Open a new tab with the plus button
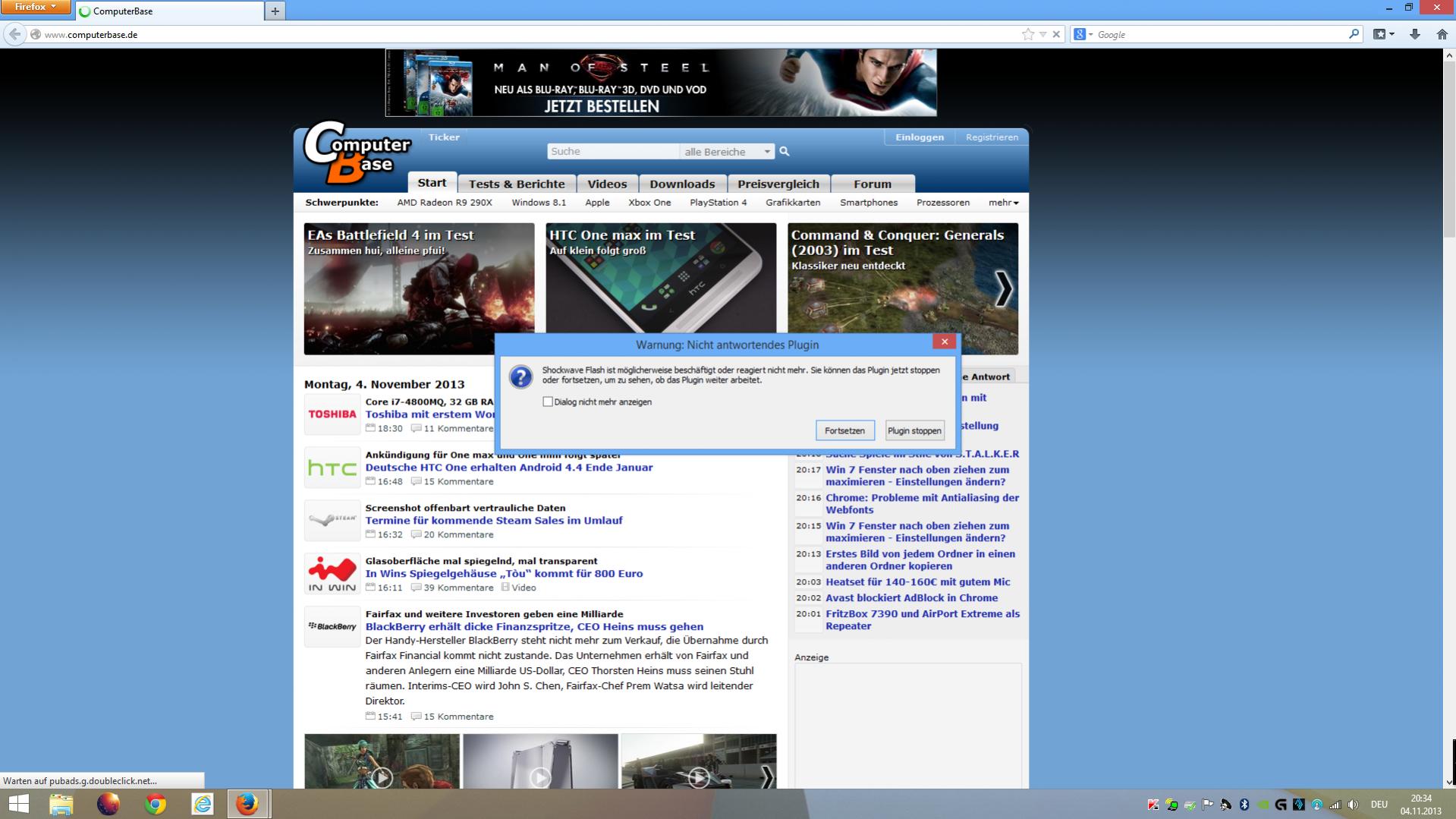The image size is (1456, 819). [275, 11]
